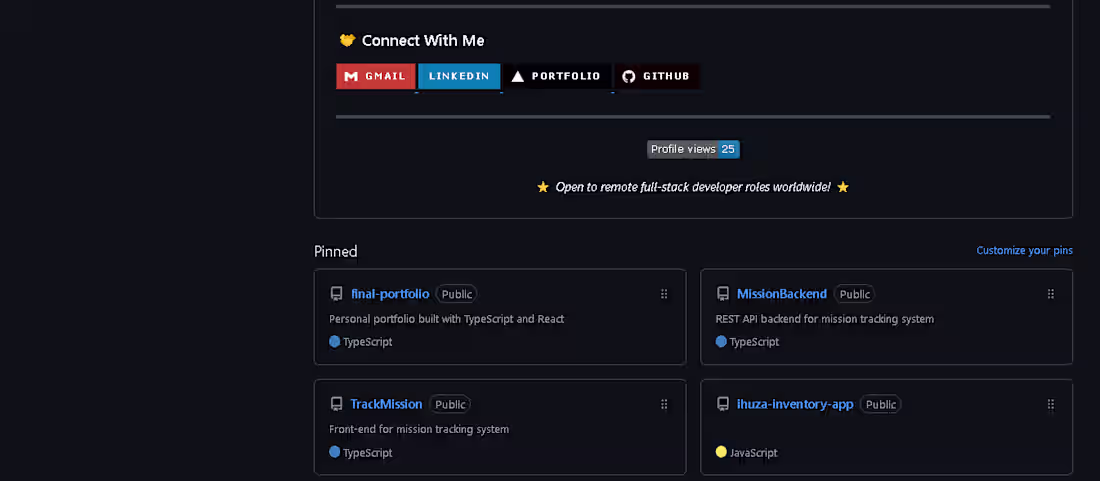Click the drag handle on MissionBackend card
Screen dimensions: 1100x481
coord(1050,294)
